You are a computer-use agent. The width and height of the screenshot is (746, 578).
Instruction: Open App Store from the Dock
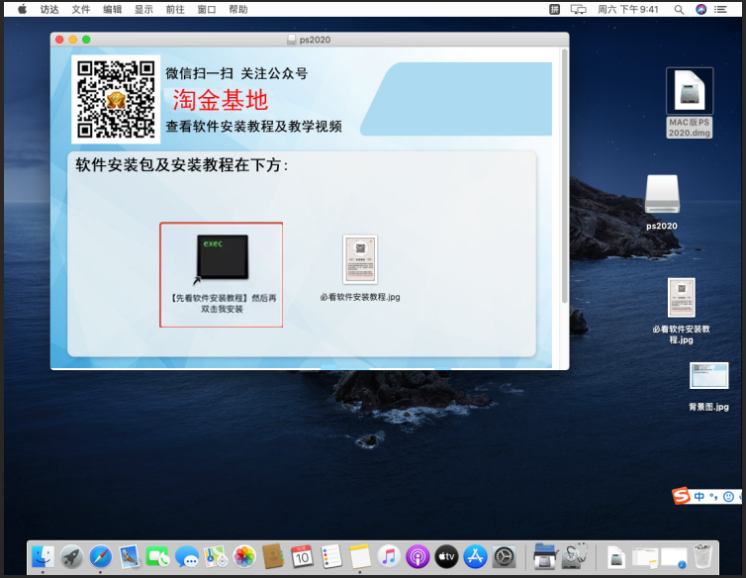pyautogui.click(x=475, y=556)
